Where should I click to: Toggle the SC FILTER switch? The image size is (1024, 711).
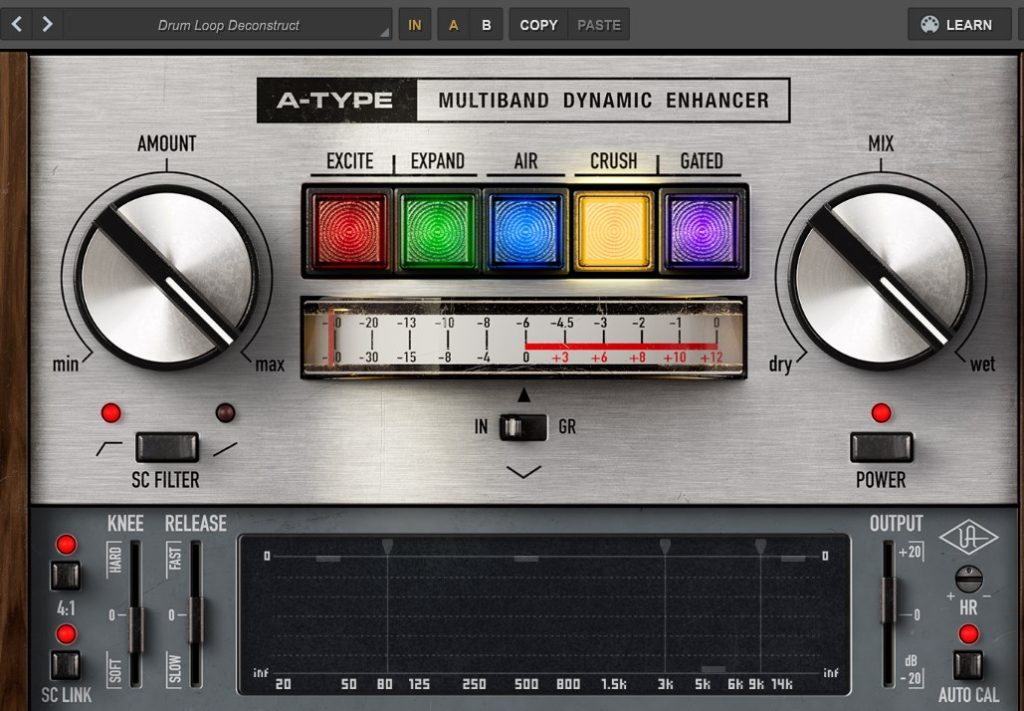tap(167, 447)
